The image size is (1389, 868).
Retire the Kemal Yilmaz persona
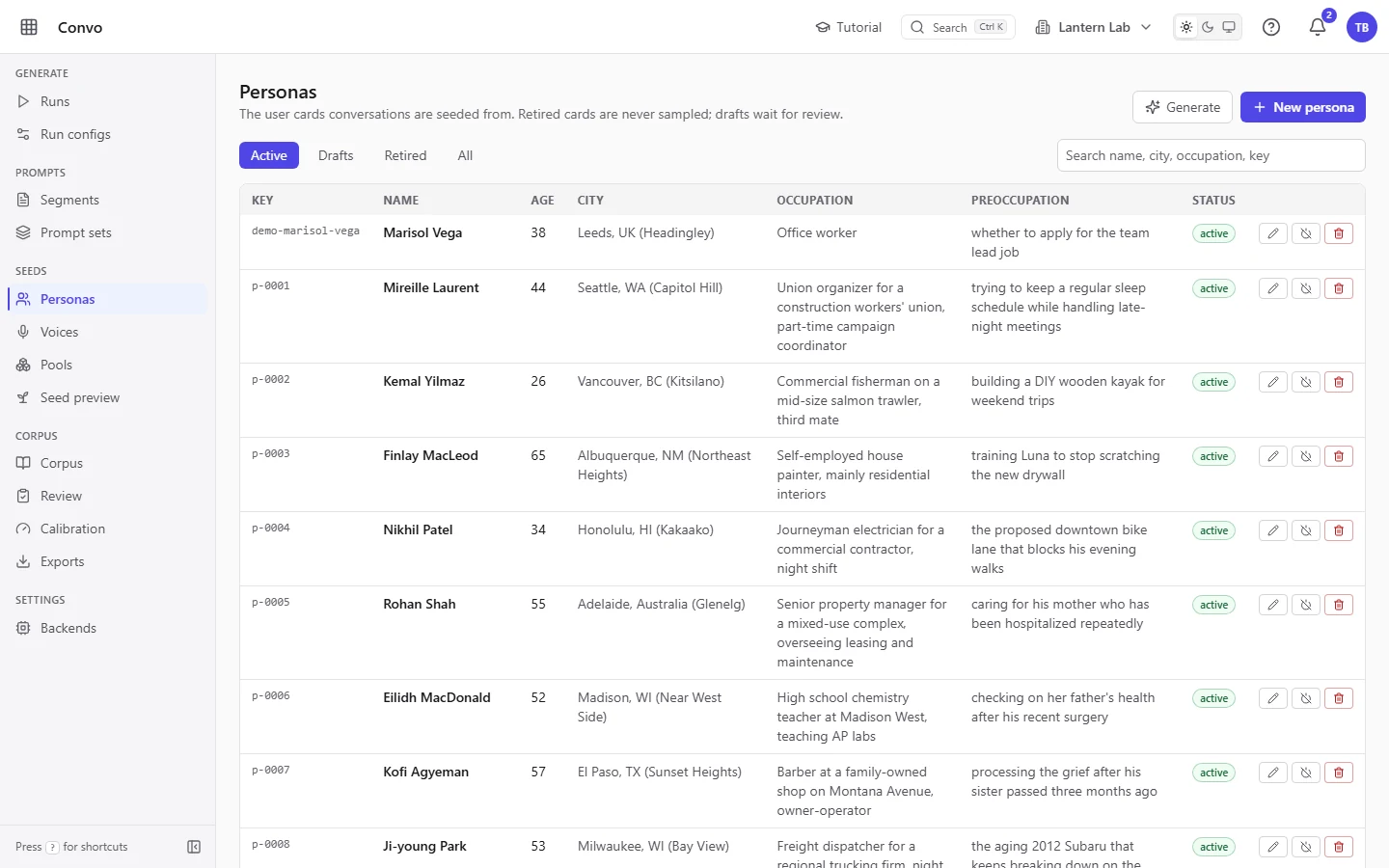point(1306,382)
